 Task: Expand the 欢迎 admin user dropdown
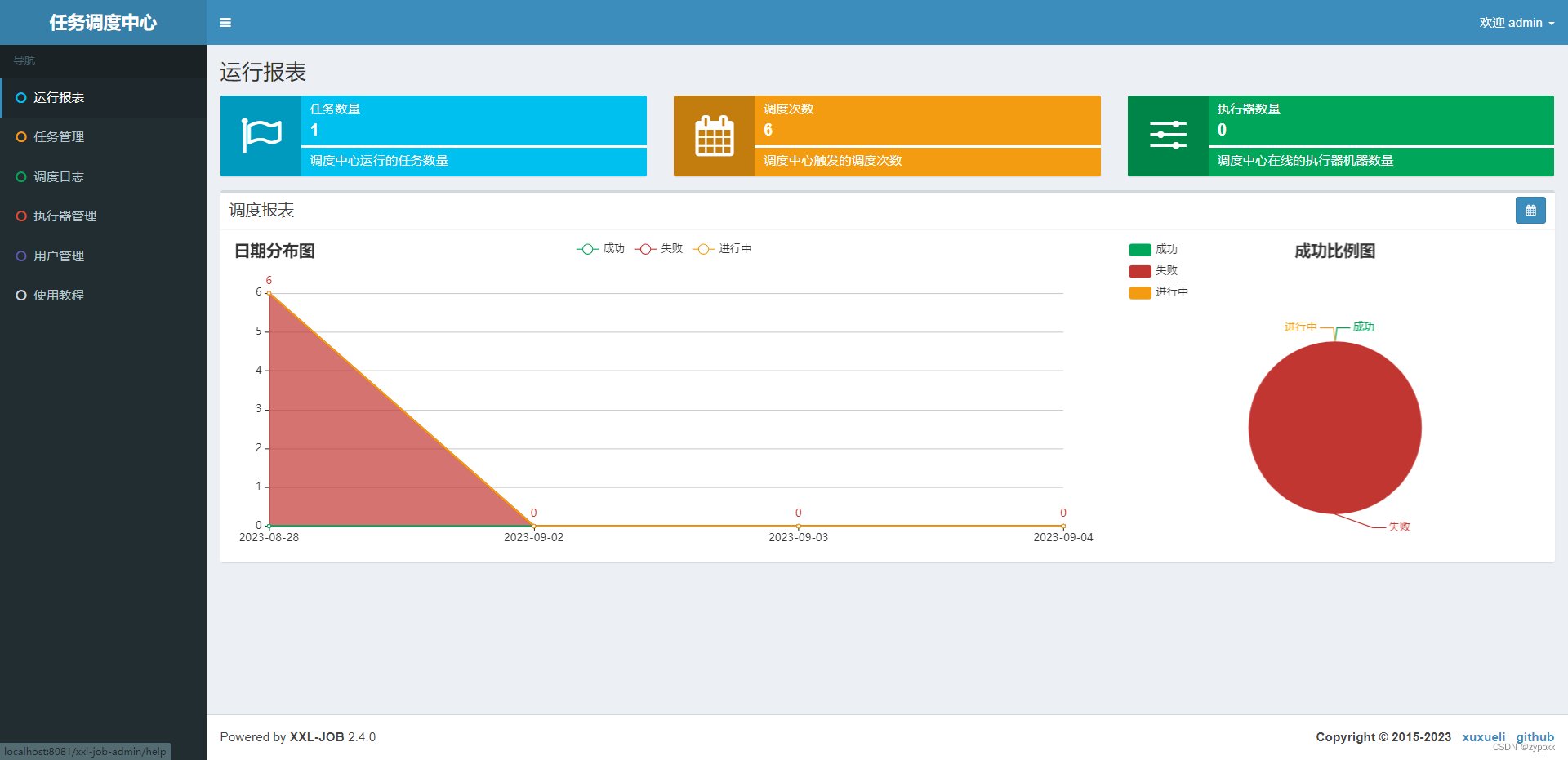pos(1517,23)
